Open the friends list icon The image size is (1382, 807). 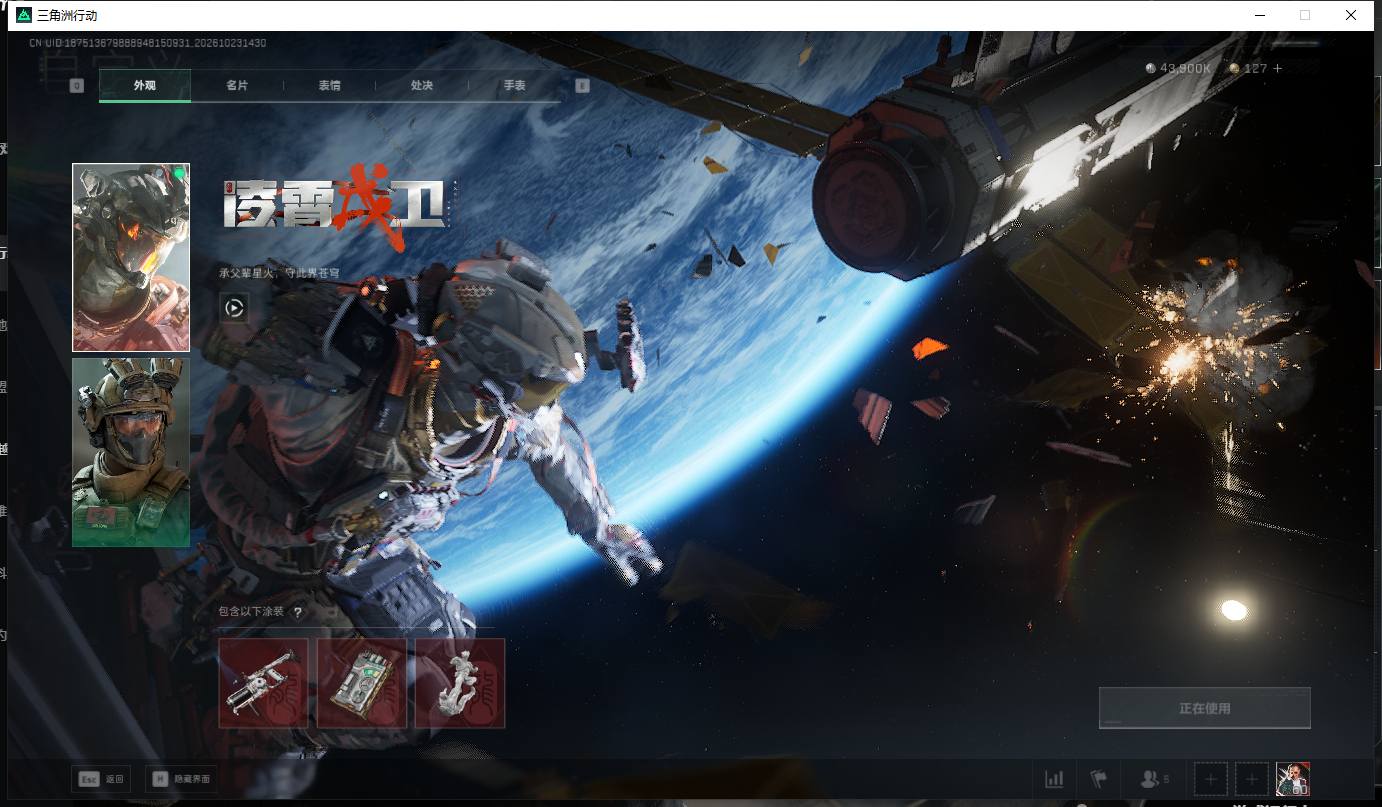pyautogui.click(x=1154, y=779)
